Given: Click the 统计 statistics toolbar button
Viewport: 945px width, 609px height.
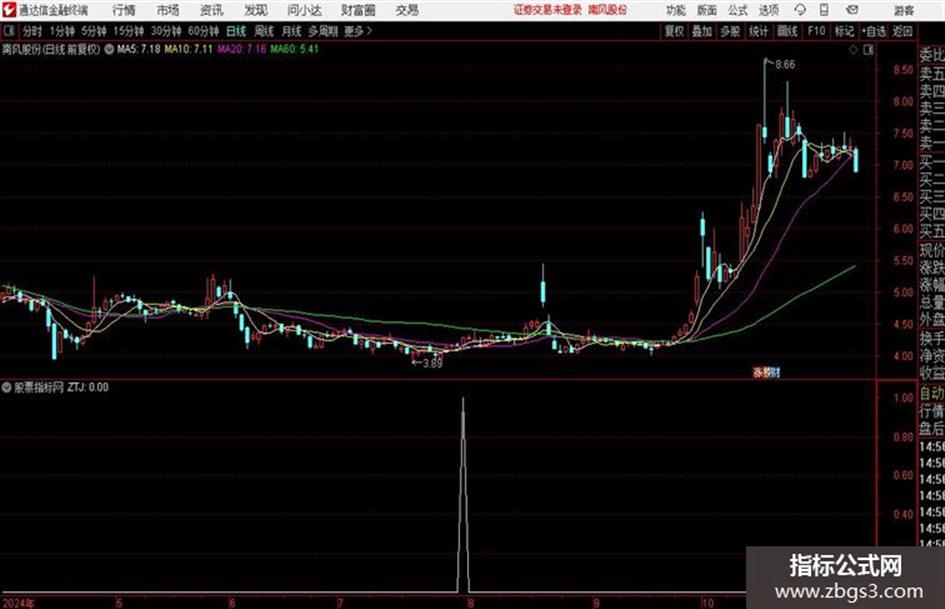Looking at the screenshot, I should [758, 31].
